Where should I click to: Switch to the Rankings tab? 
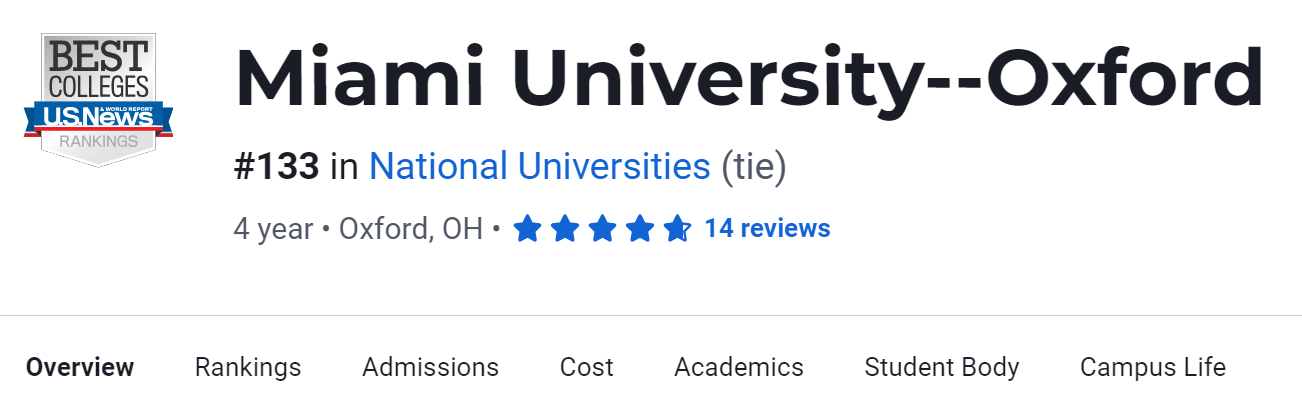(248, 367)
